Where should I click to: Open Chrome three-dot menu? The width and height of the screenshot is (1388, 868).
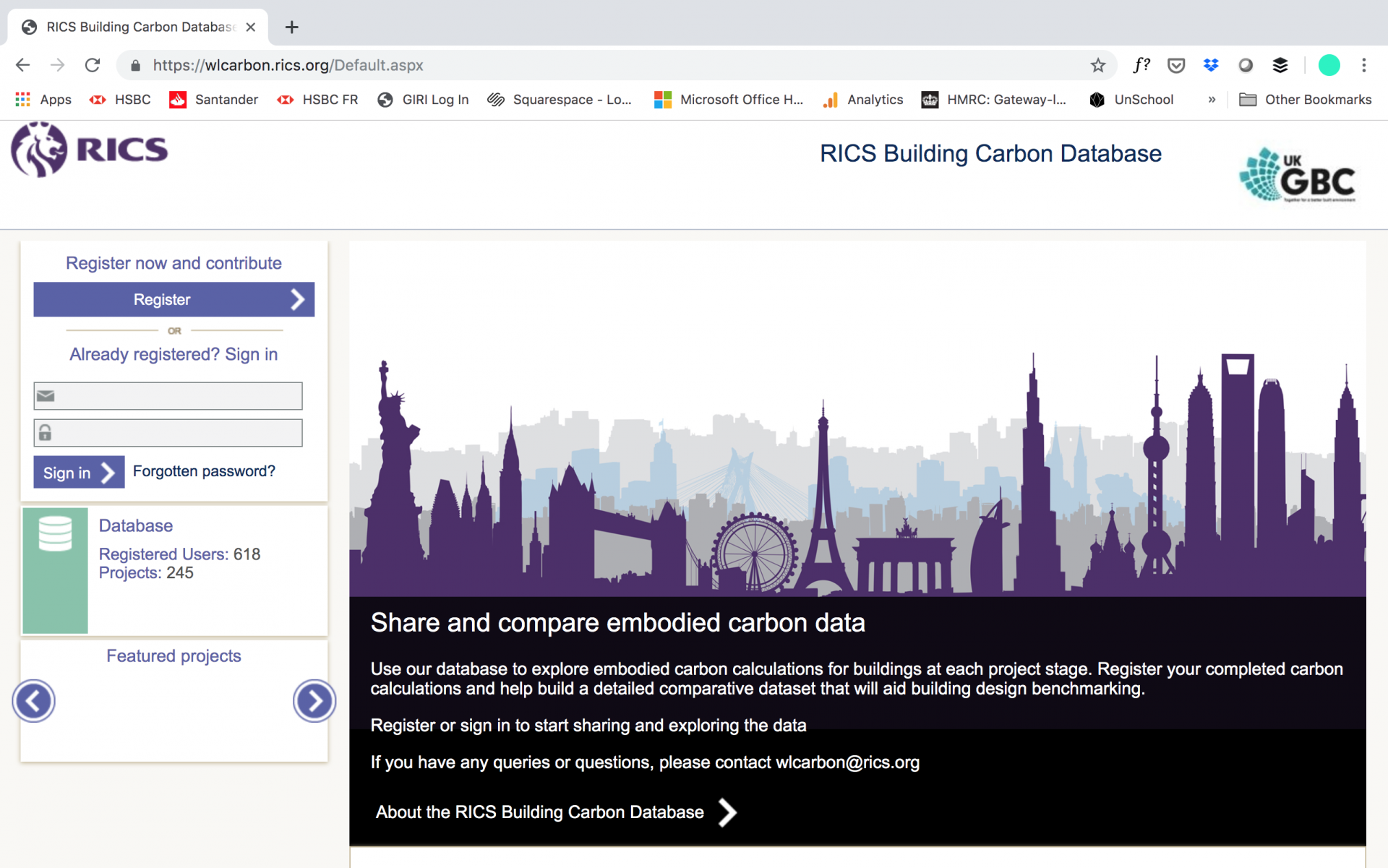(x=1363, y=65)
